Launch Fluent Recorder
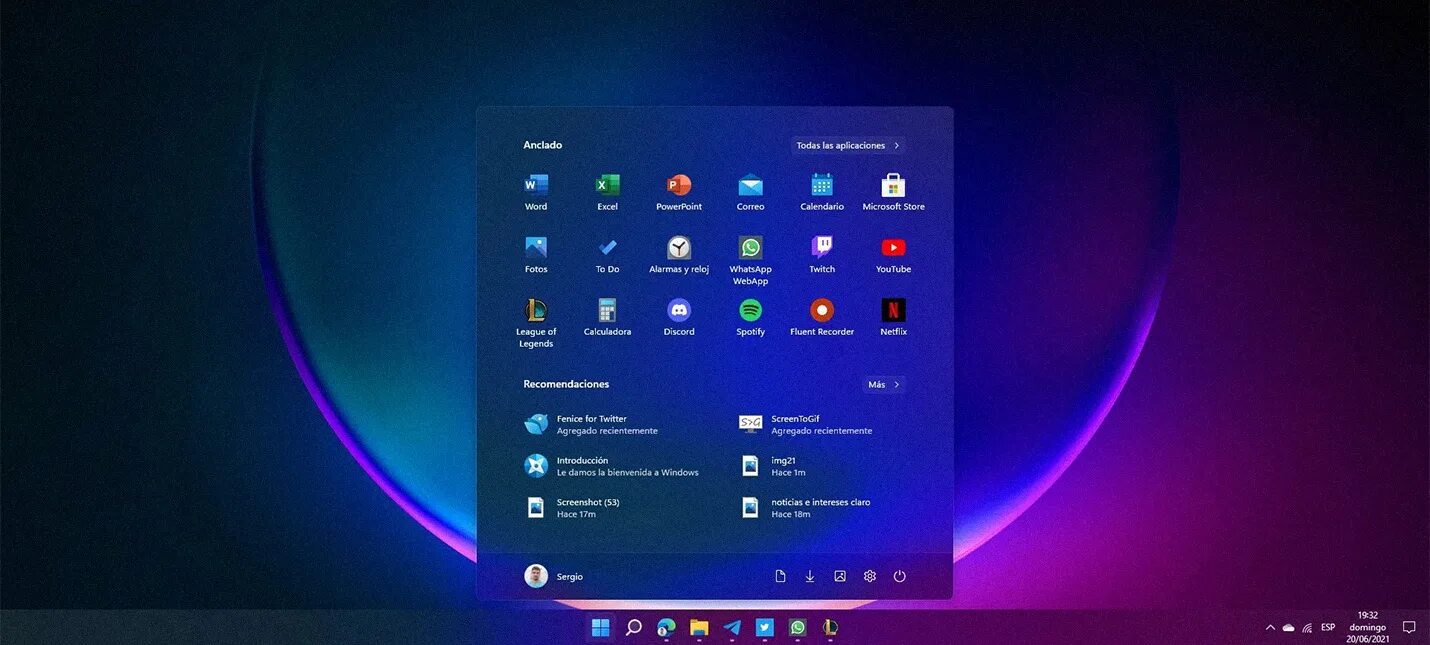Screen dimensions: 1430x645 click(x=822, y=317)
